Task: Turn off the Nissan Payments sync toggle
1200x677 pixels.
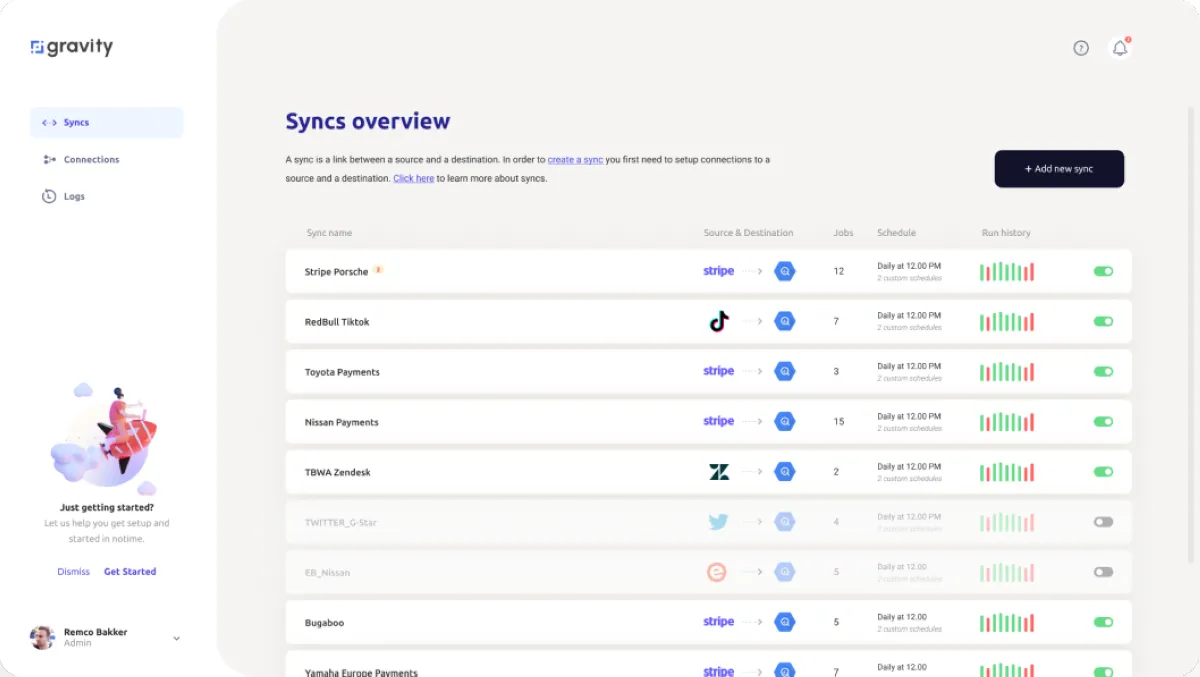Action: [1103, 421]
